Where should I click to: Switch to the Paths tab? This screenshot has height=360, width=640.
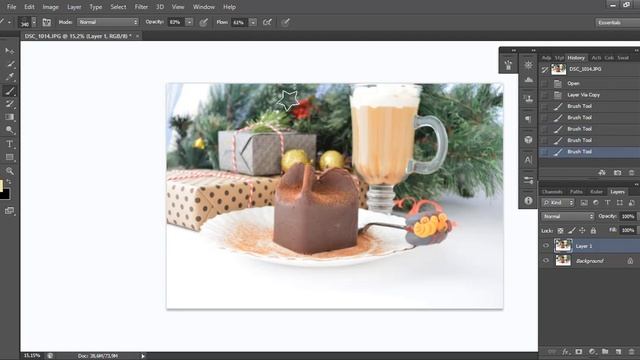pos(576,191)
